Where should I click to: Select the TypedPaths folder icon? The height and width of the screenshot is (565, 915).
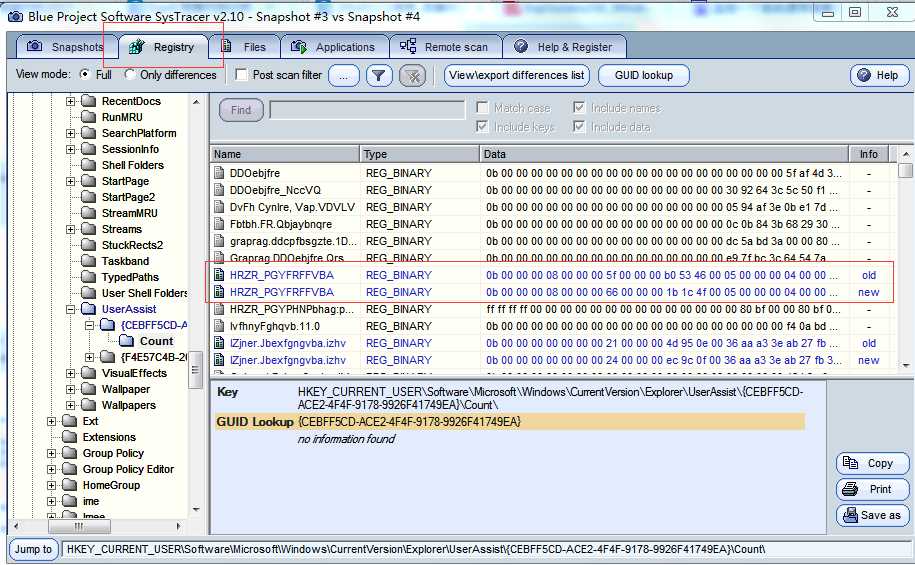coord(88,277)
